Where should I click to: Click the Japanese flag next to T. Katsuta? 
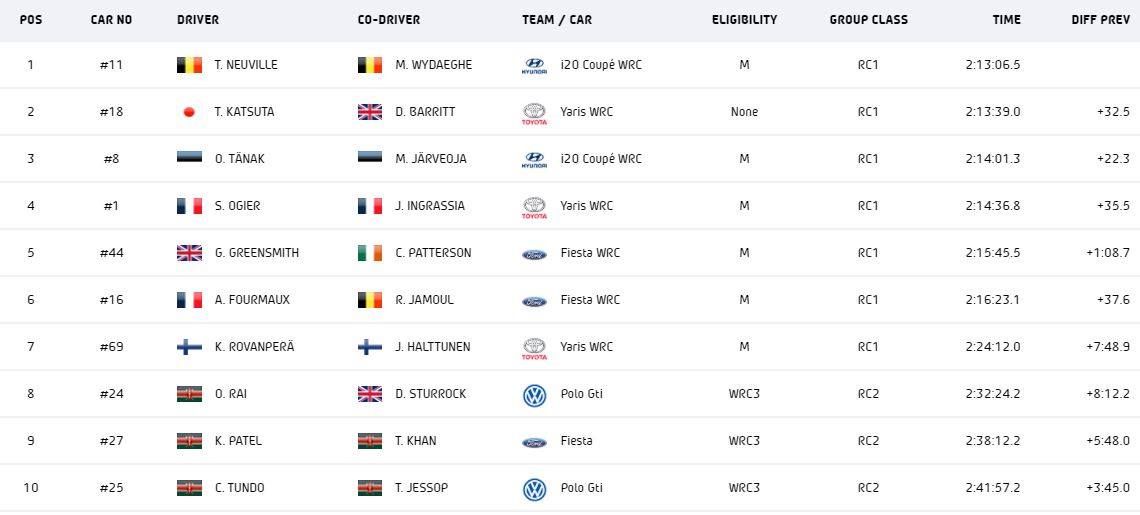tap(189, 113)
